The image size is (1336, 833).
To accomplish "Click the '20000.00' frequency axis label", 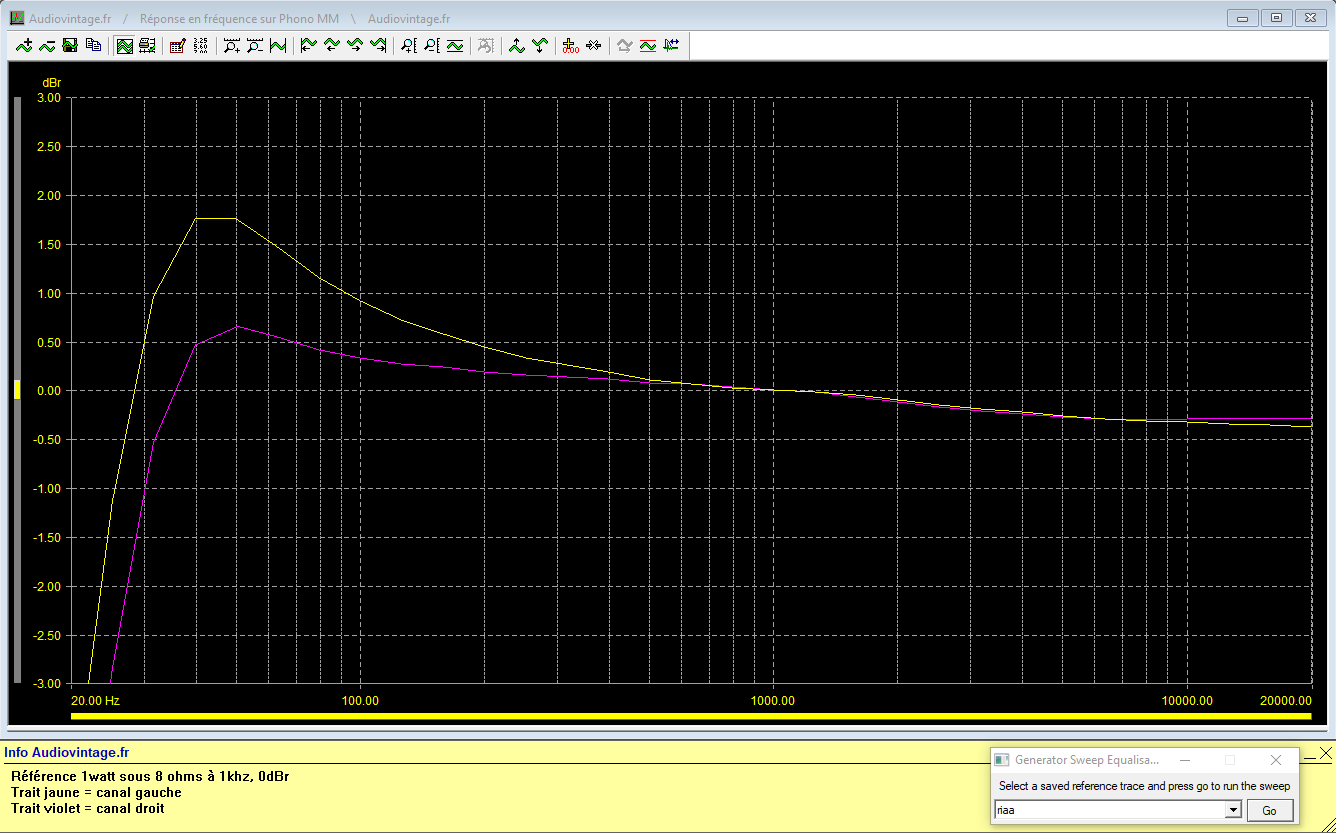I will (x=1286, y=701).
